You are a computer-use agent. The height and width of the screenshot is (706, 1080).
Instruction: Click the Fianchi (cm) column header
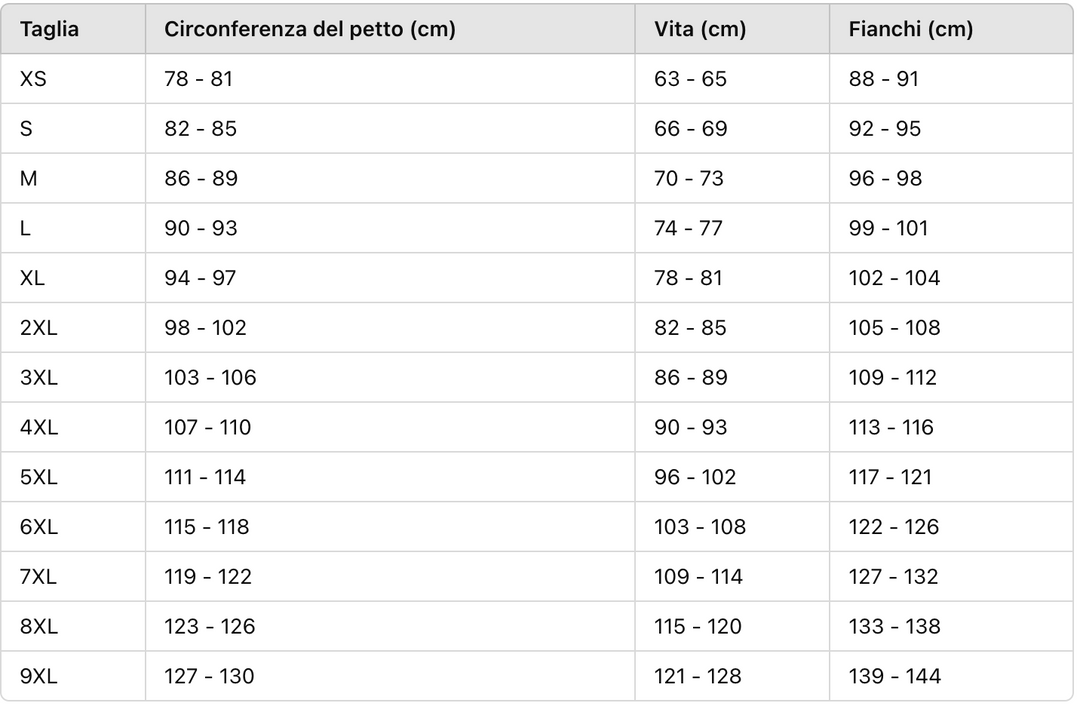(911, 29)
